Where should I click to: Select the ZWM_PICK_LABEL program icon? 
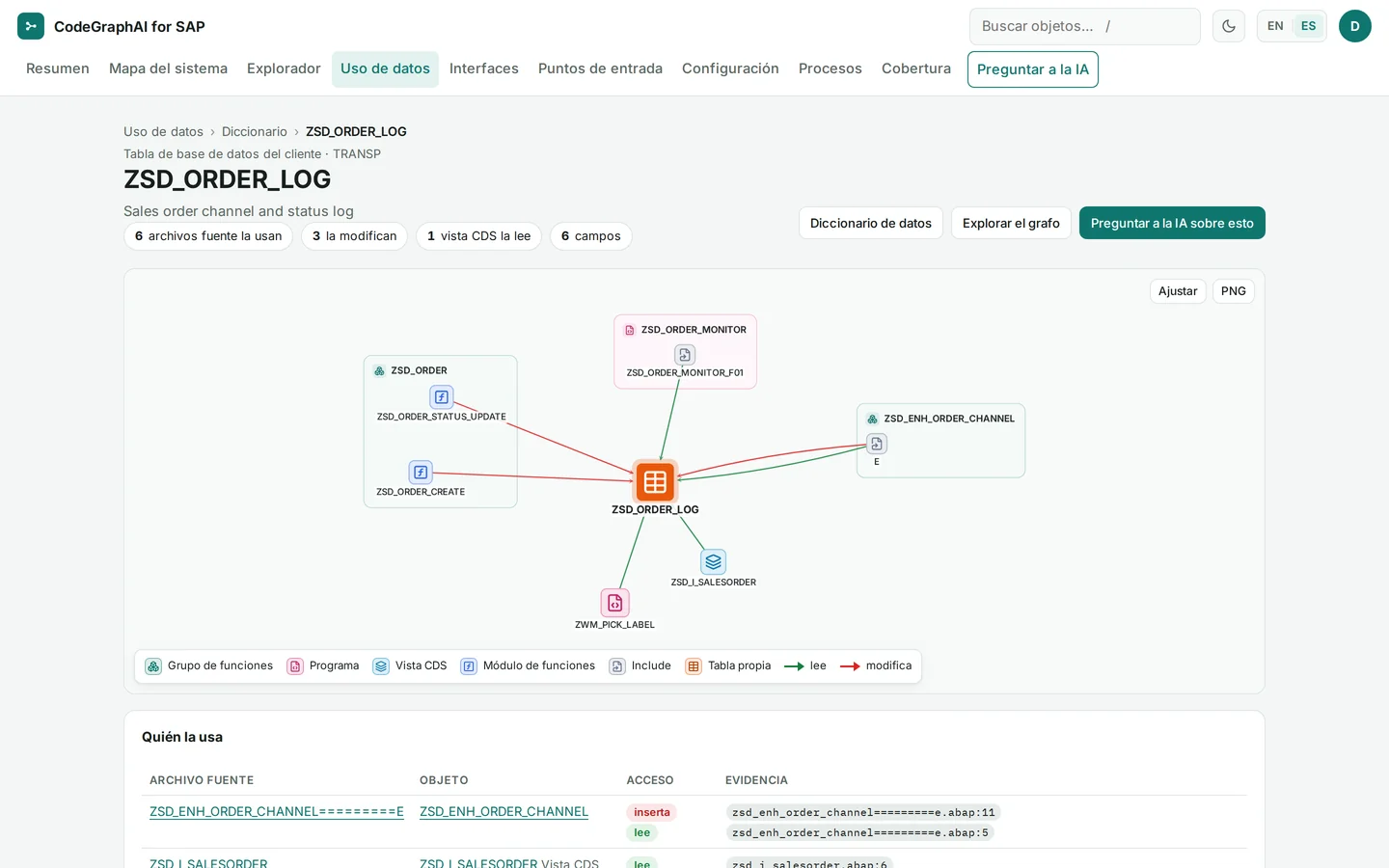point(614,603)
